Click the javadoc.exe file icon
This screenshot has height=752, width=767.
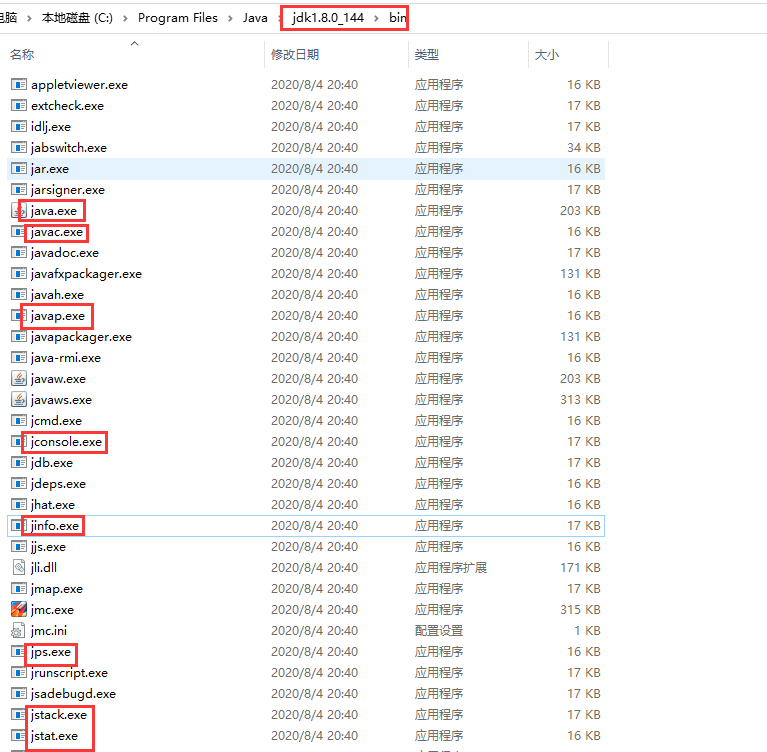pyautogui.click(x=19, y=253)
